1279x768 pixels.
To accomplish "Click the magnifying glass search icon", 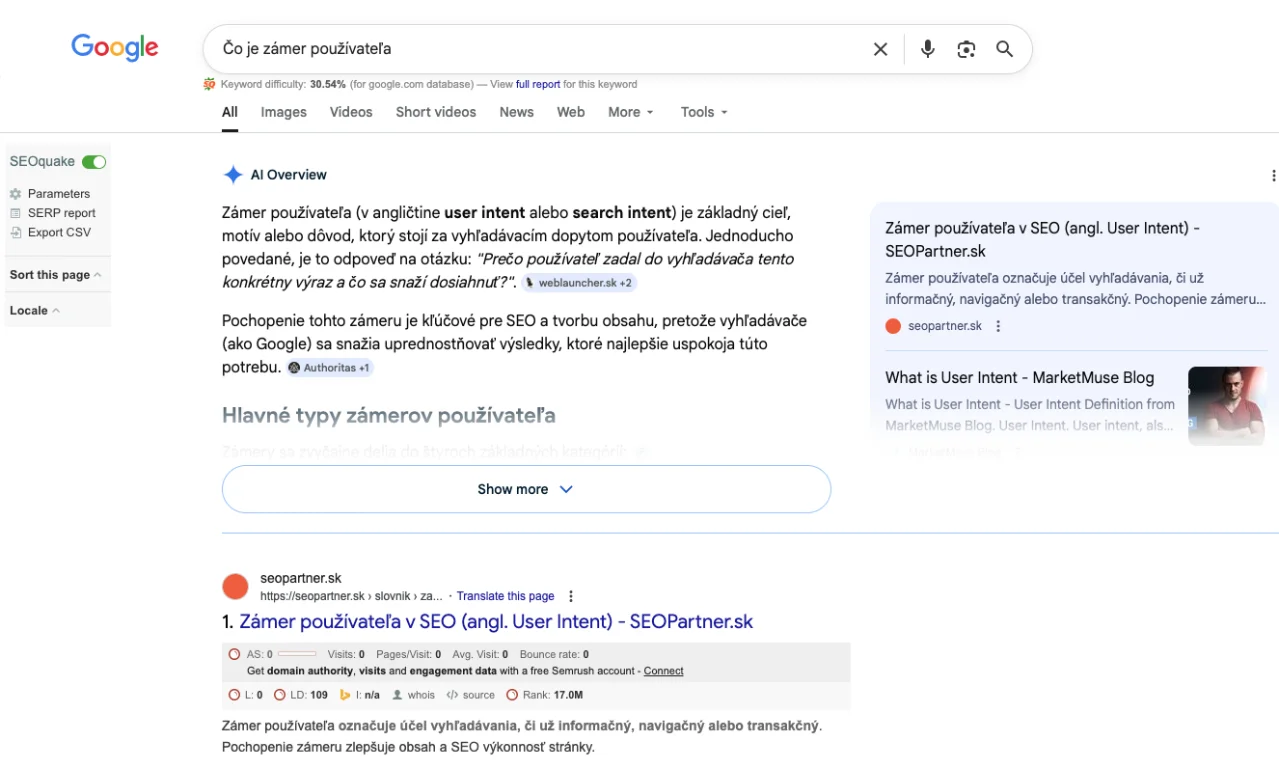I will pyautogui.click(x=1004, y=49).
